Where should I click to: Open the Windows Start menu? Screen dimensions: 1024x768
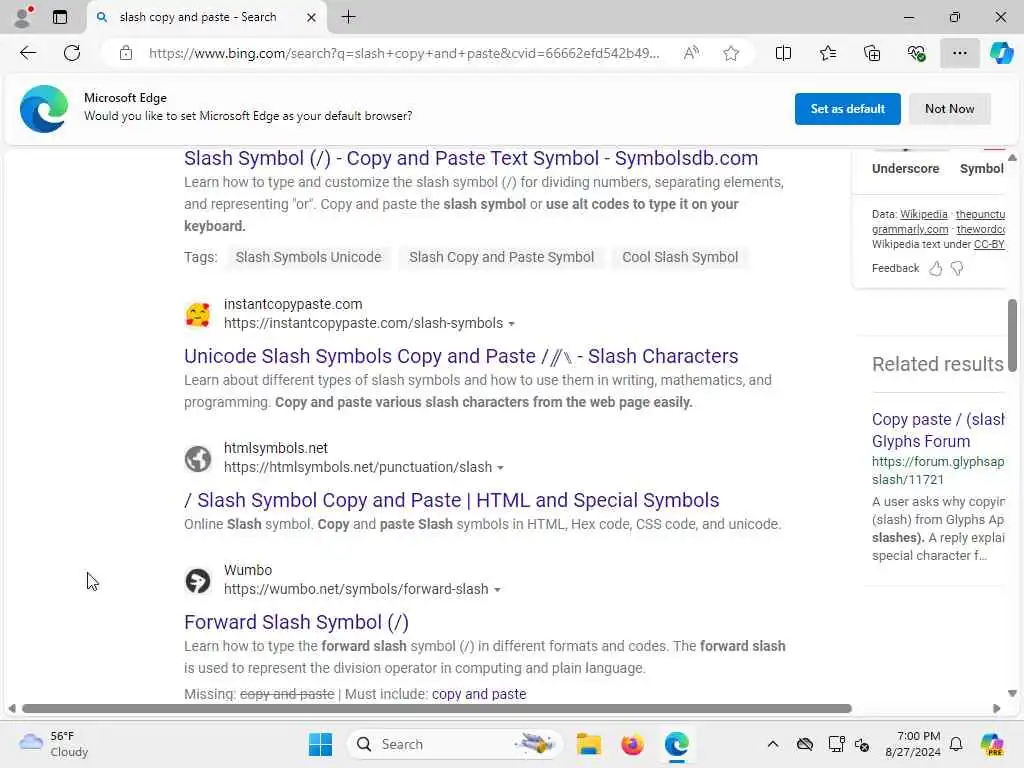point(320,744)
